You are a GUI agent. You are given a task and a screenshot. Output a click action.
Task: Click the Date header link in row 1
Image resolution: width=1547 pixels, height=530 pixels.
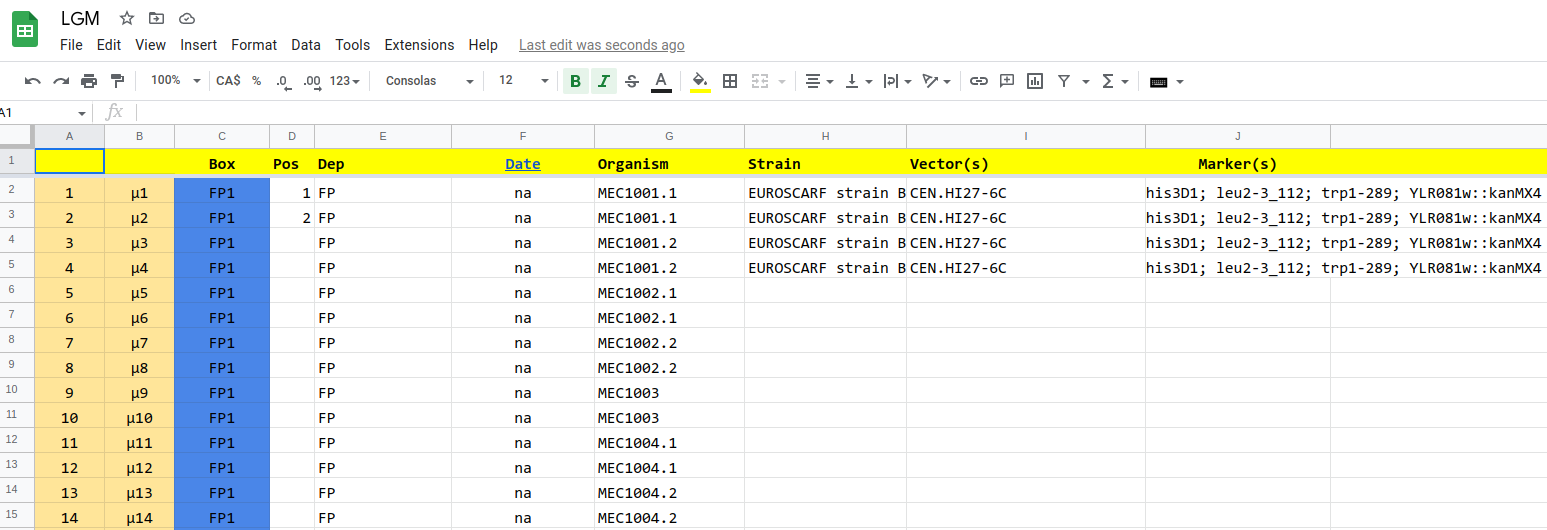pos(522,164)
